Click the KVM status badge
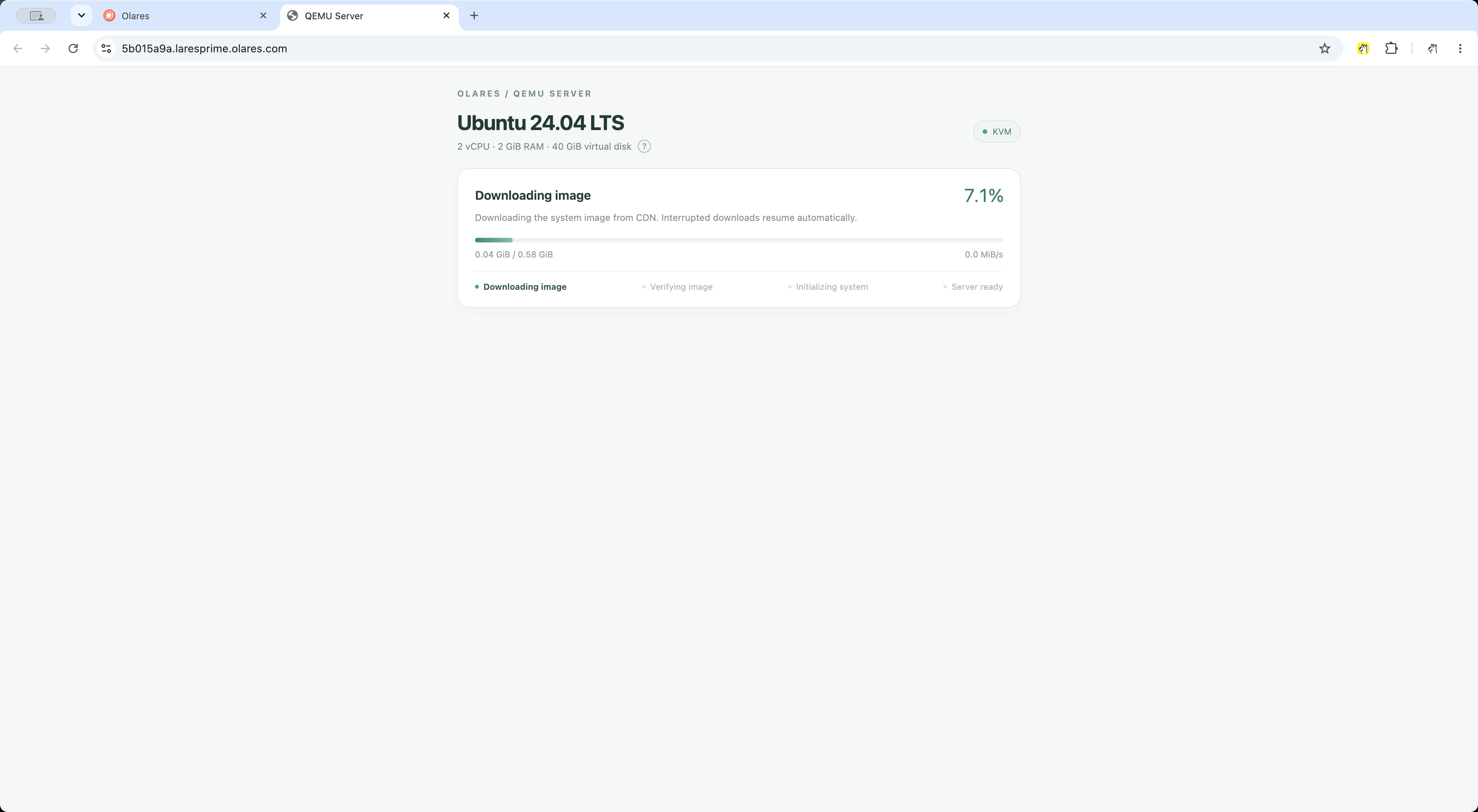The height and width of the screenshot is (812, 1478). pos(996,131)
